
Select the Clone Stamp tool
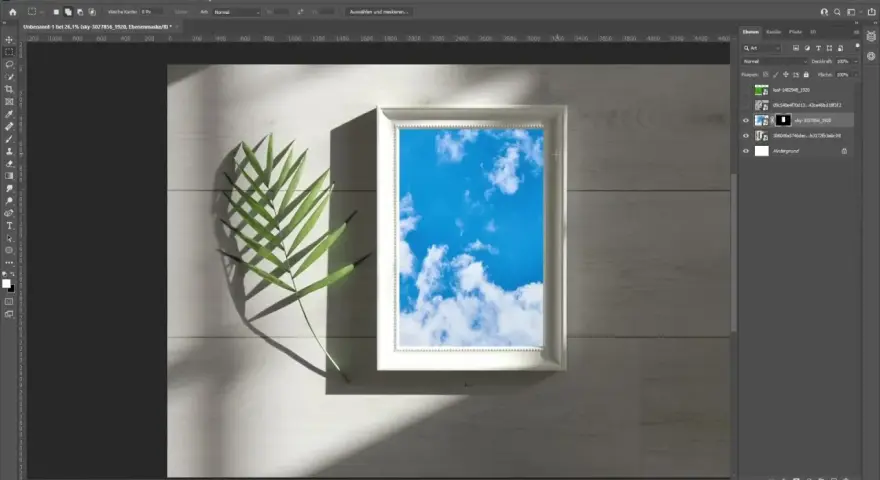(9, 151)
